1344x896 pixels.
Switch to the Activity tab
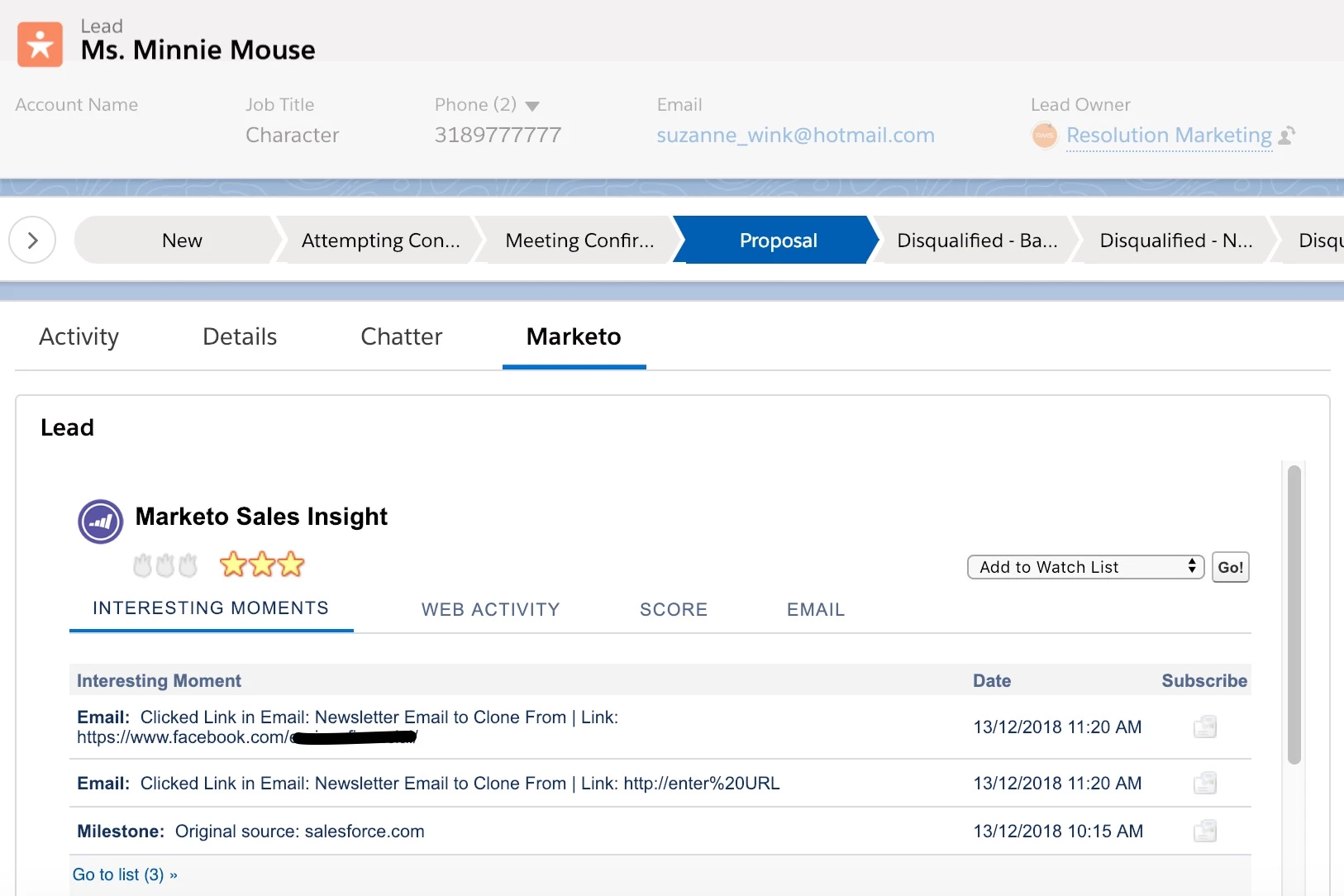coord(79,336)
